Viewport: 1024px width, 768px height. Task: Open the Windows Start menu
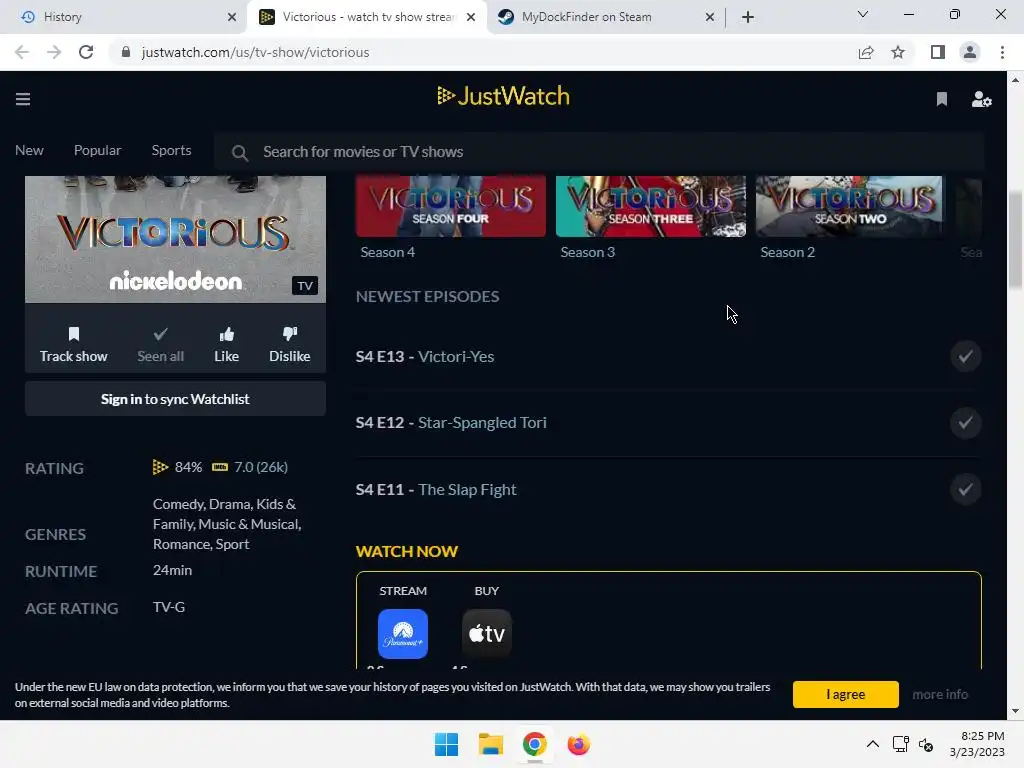coord(446,744)
